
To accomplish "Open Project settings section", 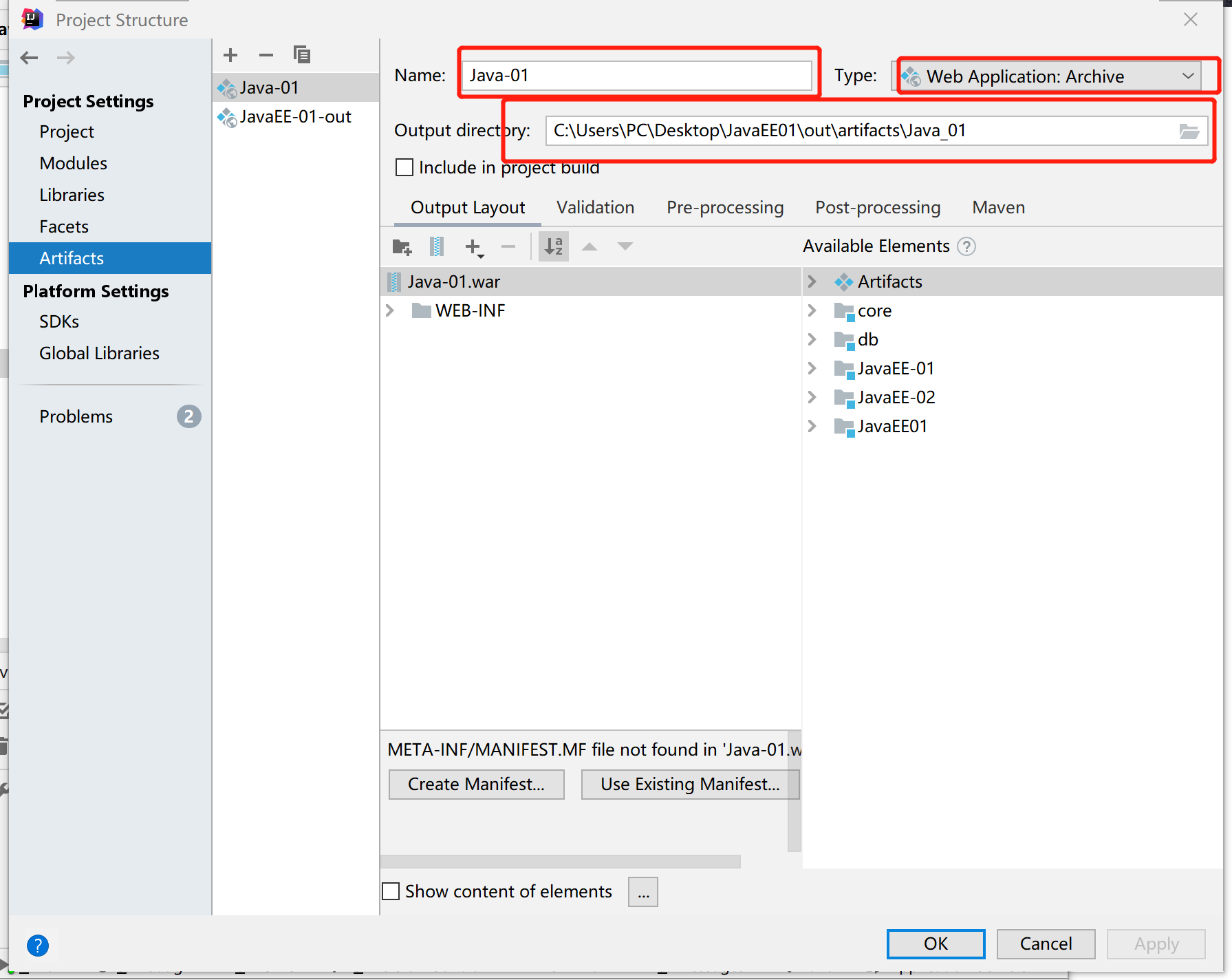I will point(67,131).
